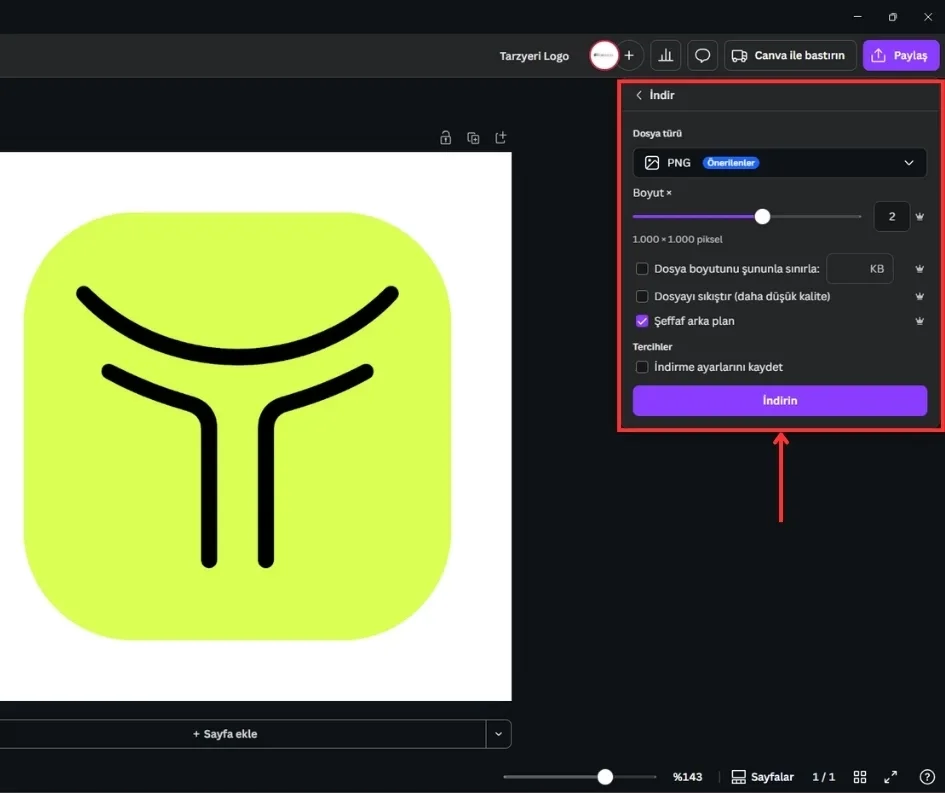Open the analytics bar chart icon
945x793 pixels.
pyautogui.click(x=665, y=55)
